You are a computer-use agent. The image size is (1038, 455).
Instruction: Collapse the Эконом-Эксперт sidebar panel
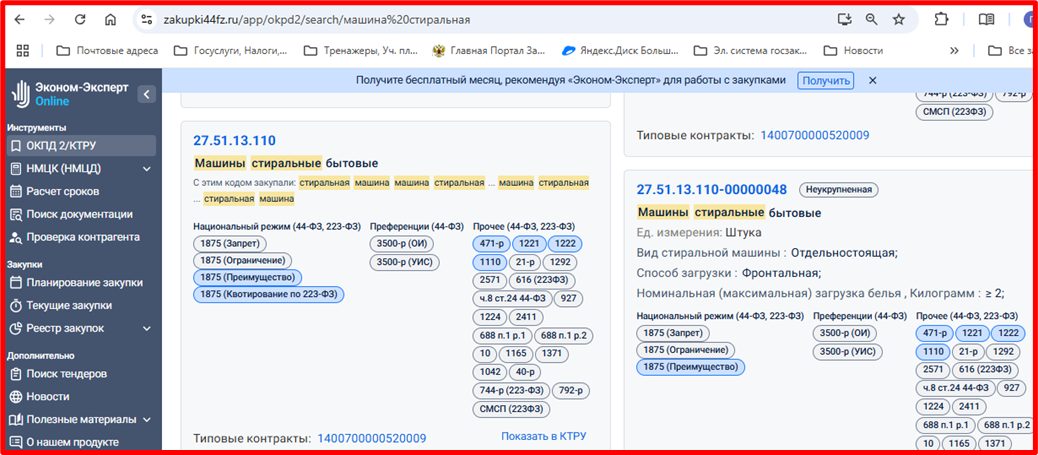pyautogui.click(x=147, y=94)
